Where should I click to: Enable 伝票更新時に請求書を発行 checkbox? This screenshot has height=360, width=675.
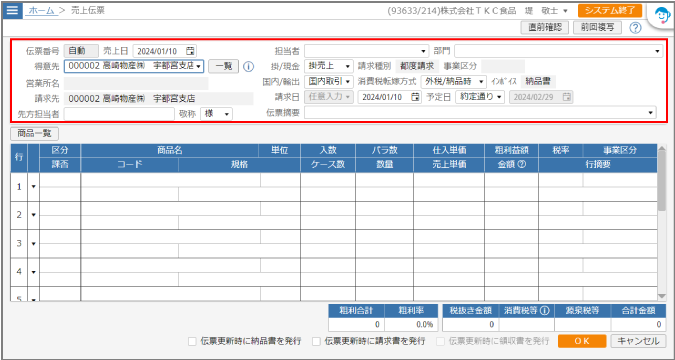tap(316, 341)
